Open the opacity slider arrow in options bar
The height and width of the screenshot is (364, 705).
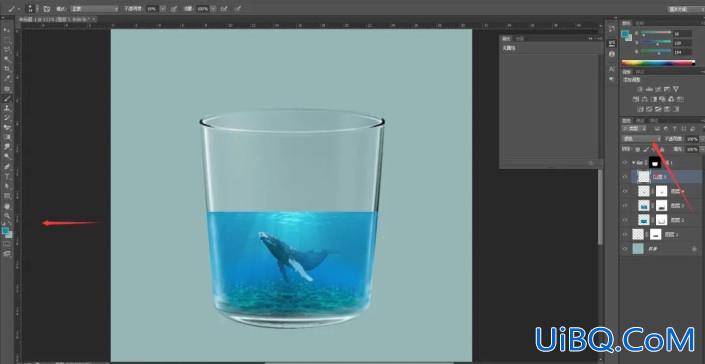tap(162, 9)
